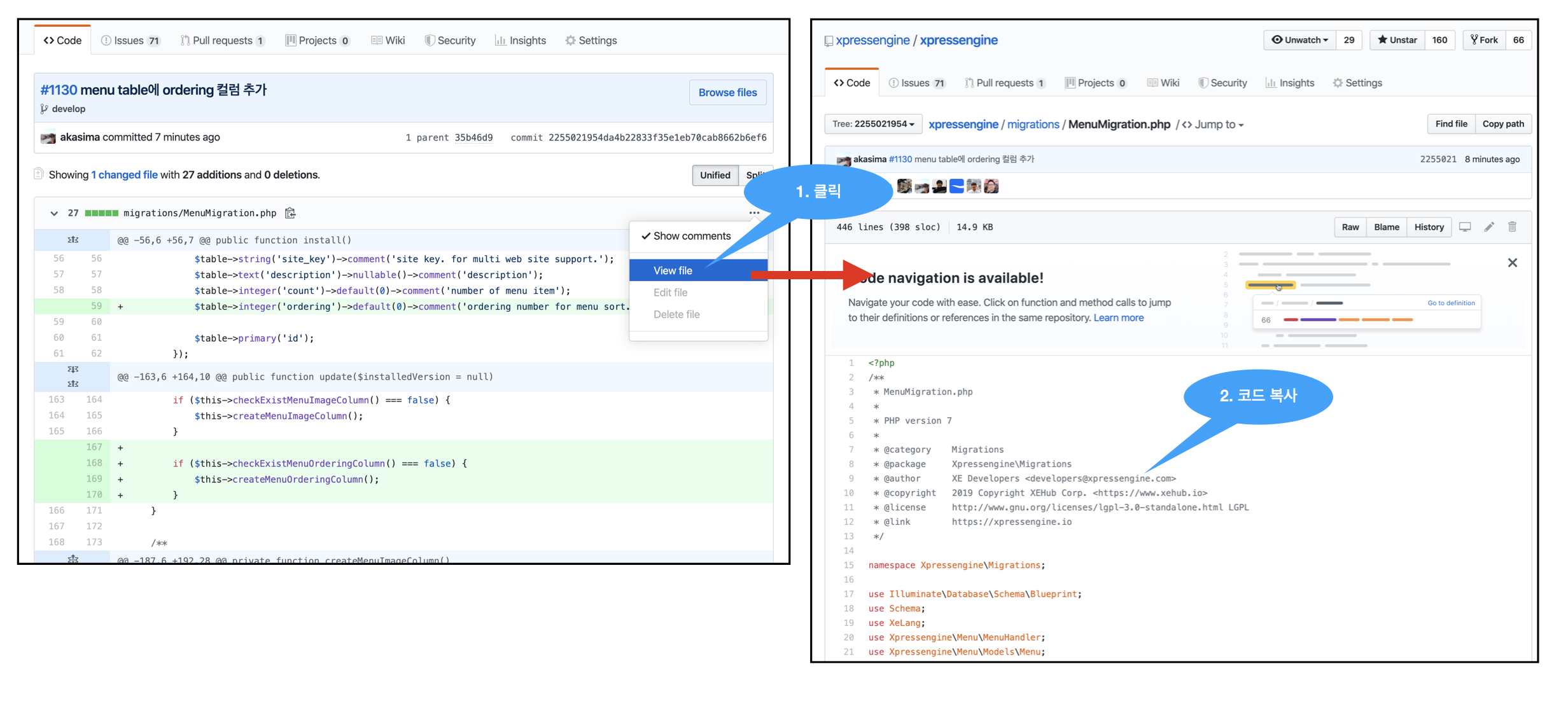
Task: Copy the migrations/MenuMigration.php path icon
Action: pos(290,213)
